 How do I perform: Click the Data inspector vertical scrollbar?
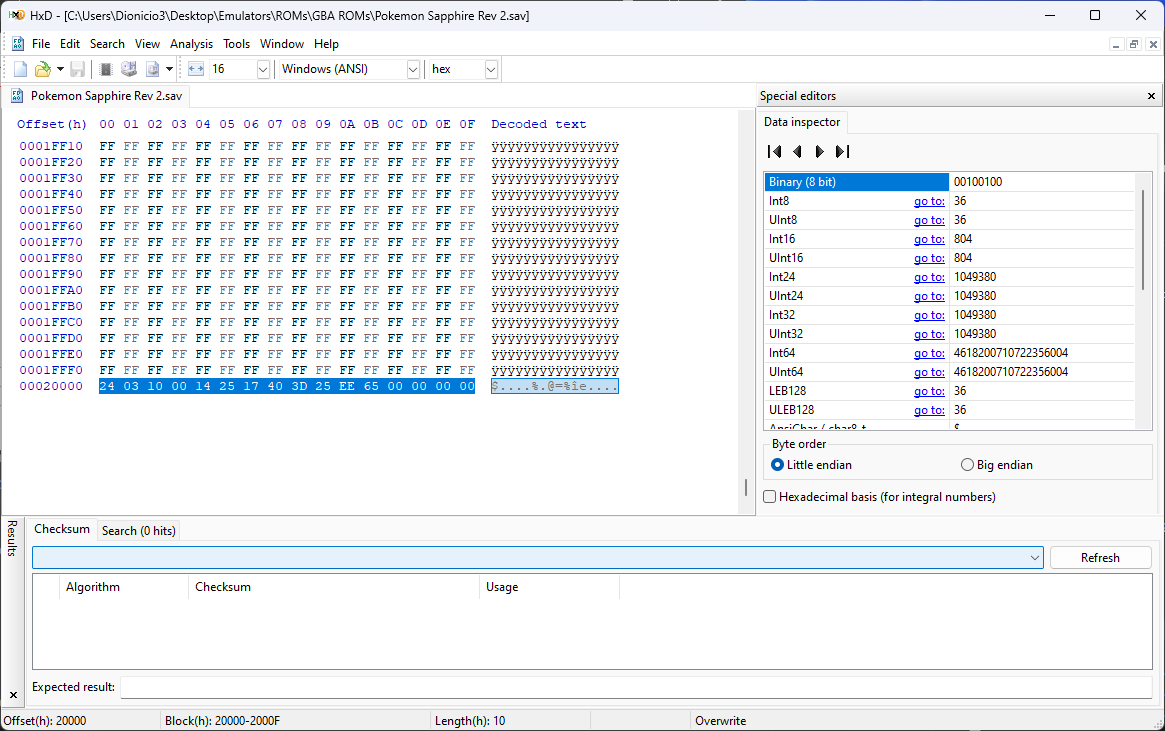1143,239
